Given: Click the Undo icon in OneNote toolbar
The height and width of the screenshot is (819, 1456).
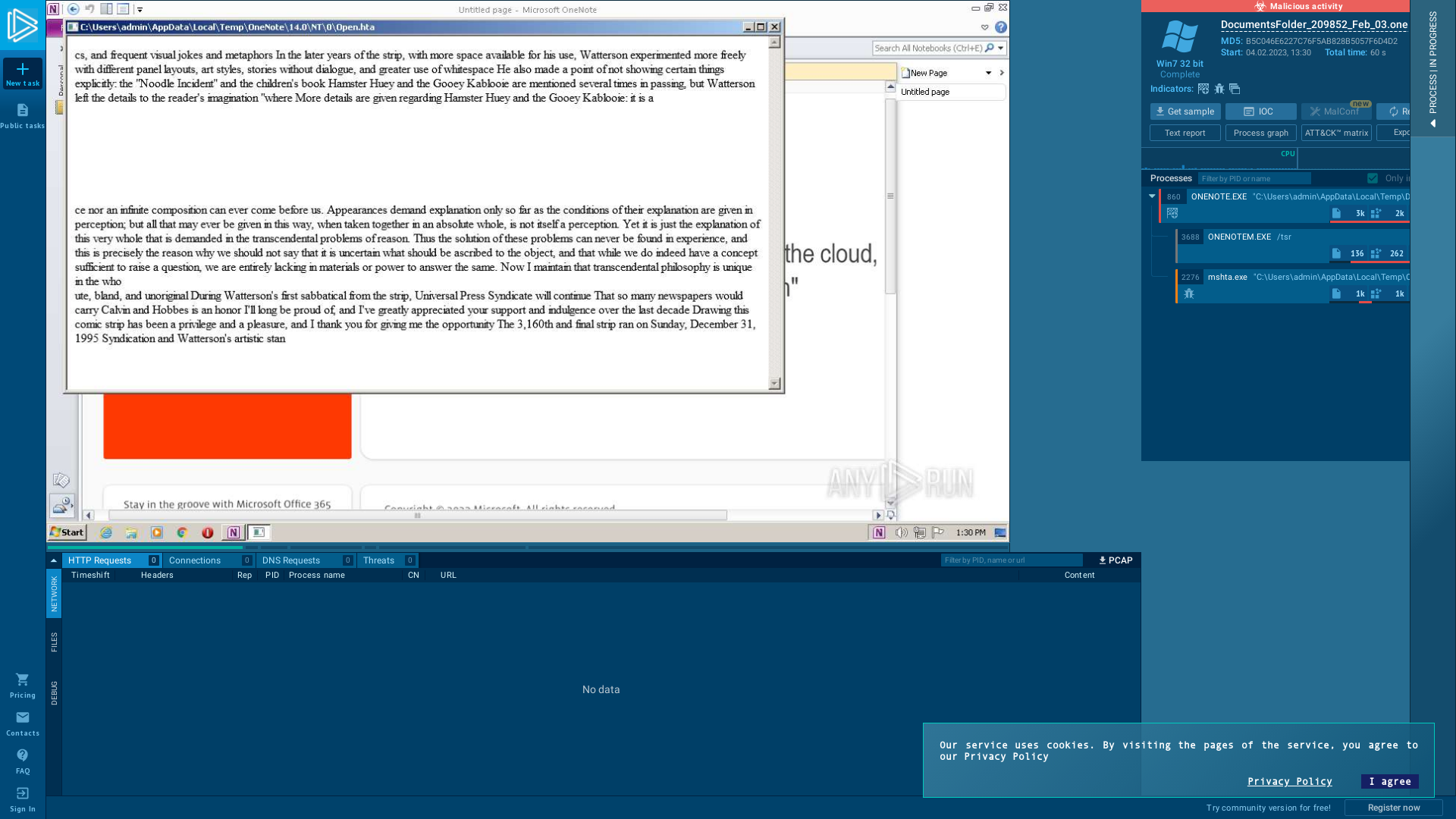Looking at the screenshot, I should click(x=89, y=9).
